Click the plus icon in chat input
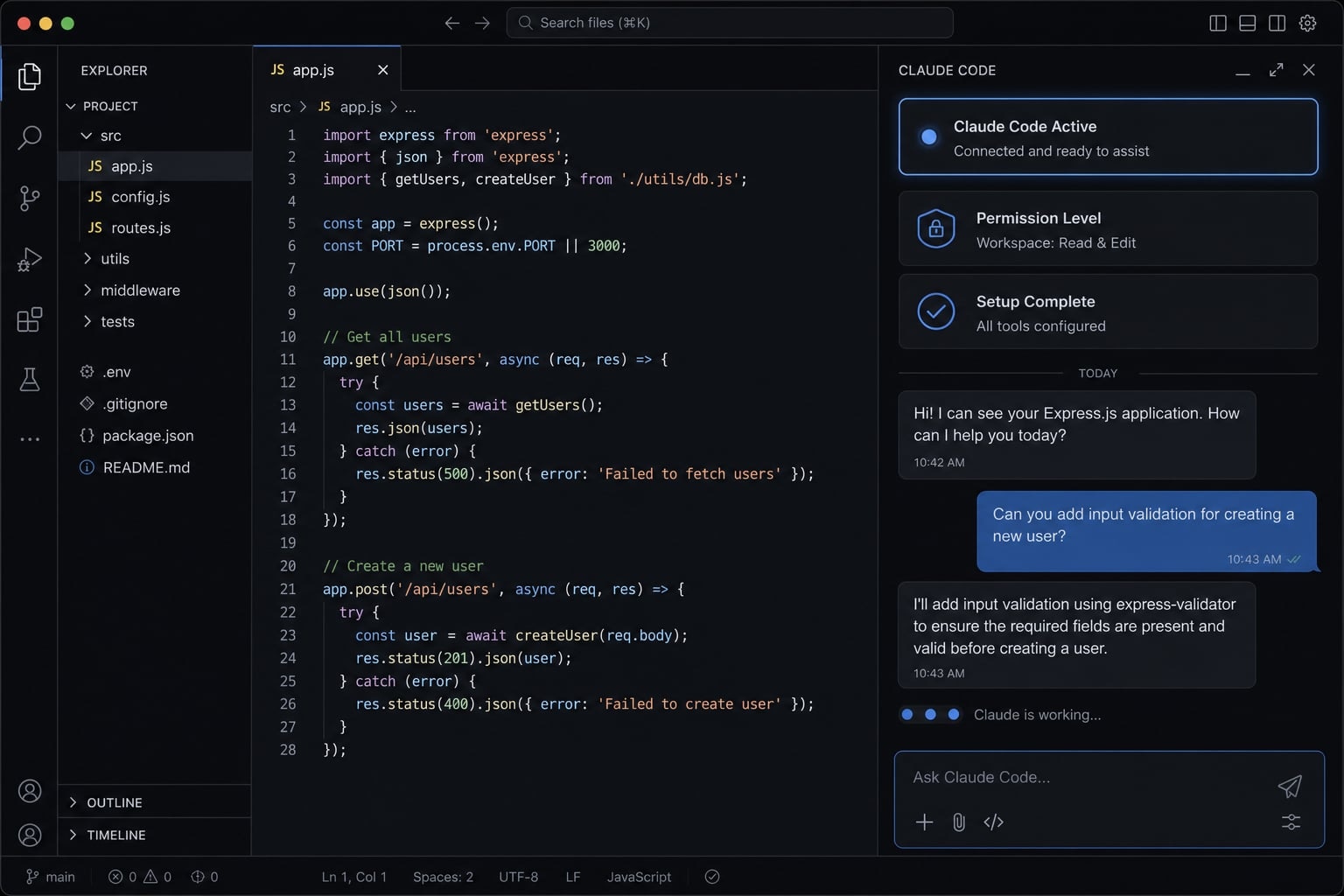1344x896 pixels. [x=924, y=822]
